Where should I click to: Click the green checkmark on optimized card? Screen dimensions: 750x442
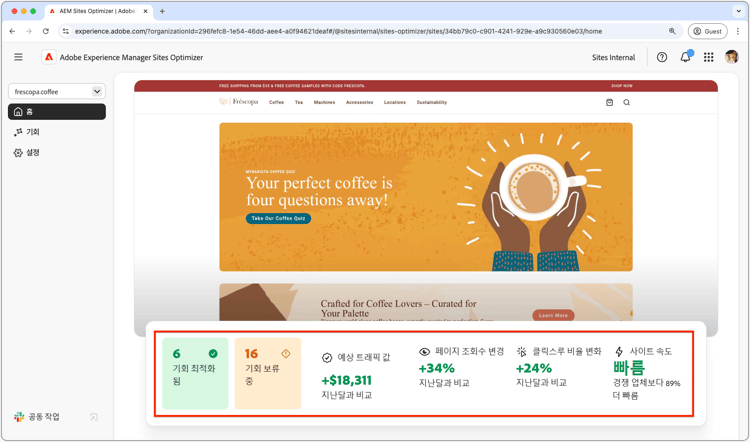[x=213, y=354]
